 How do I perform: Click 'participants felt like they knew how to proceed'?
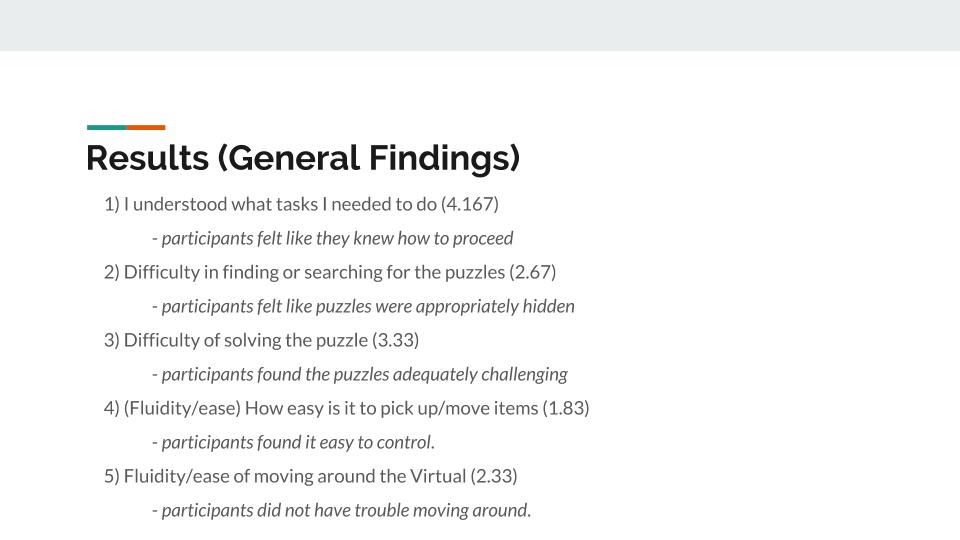[x=332, y=238]
